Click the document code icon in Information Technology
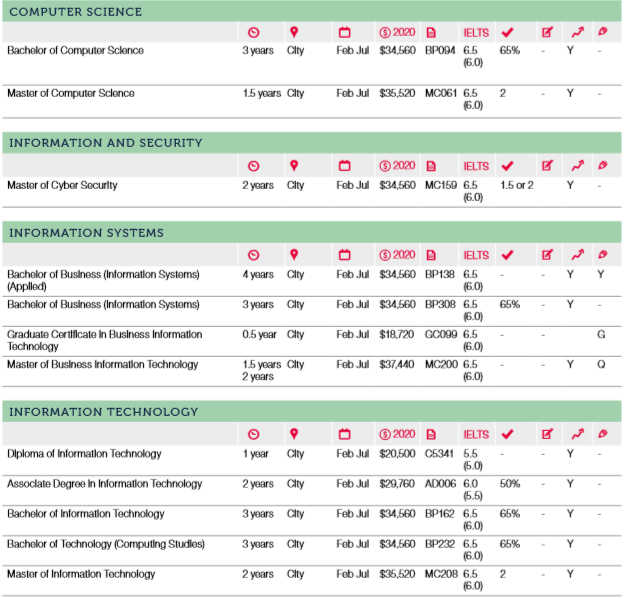The image size is (625, 598). click(x=431, y=435)
